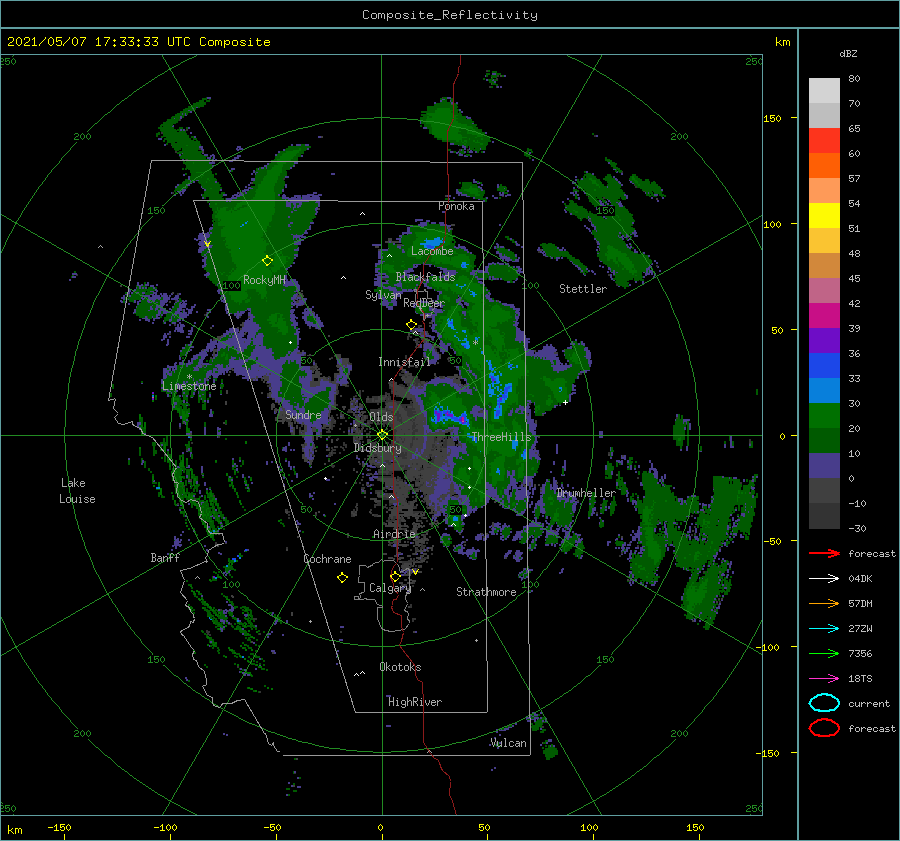Click the yellow diamond marker above RockyMH

tap(267, 261)
